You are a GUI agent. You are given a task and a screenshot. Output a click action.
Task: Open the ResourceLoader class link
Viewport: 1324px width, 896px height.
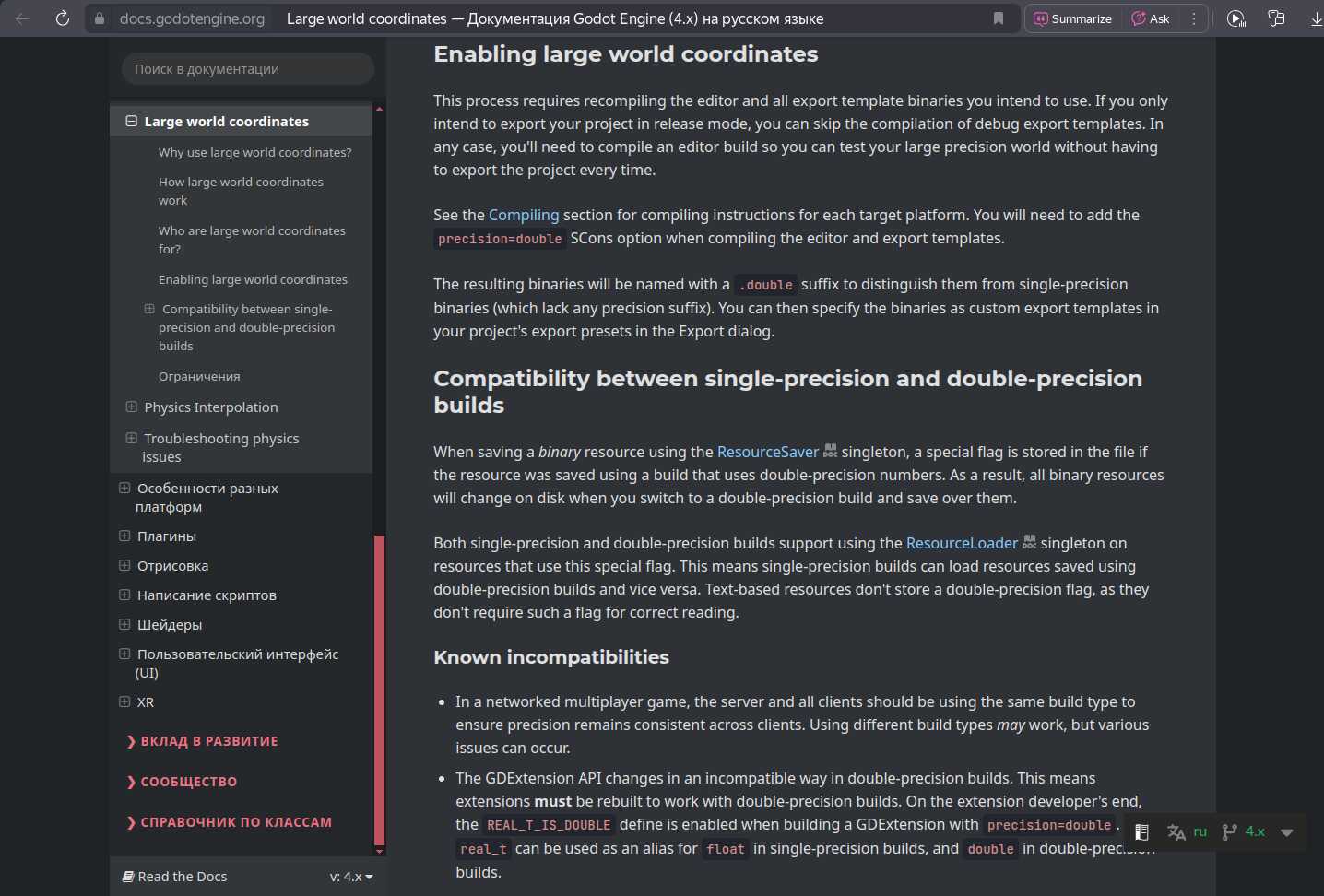(962, 543)
